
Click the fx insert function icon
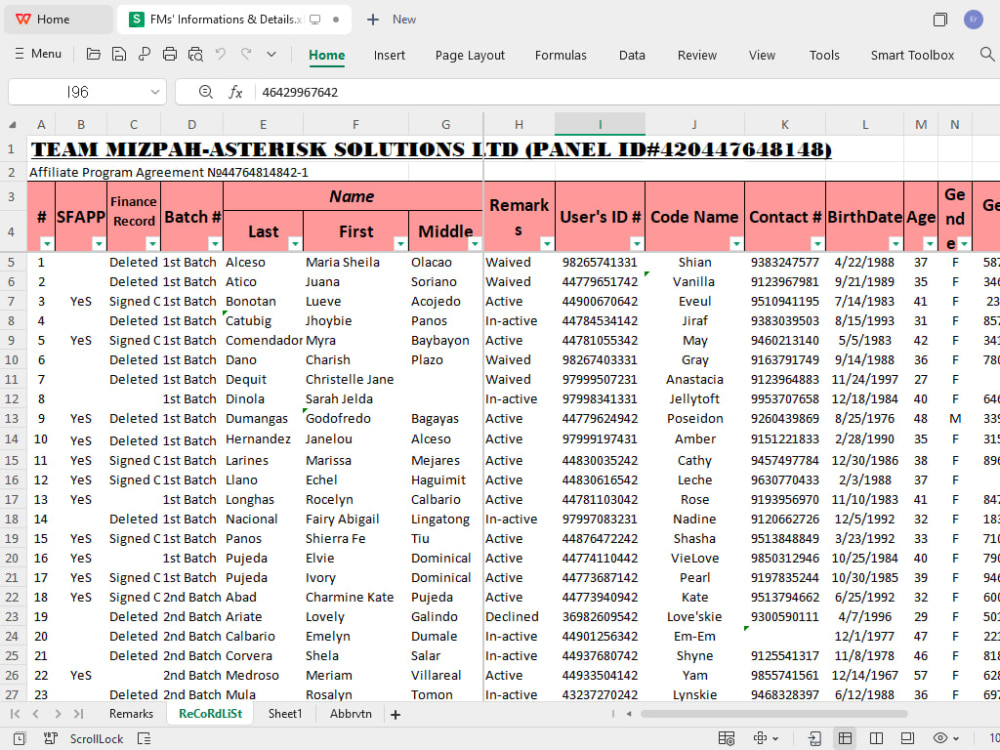pyautogui.click(x=235, y=92)
